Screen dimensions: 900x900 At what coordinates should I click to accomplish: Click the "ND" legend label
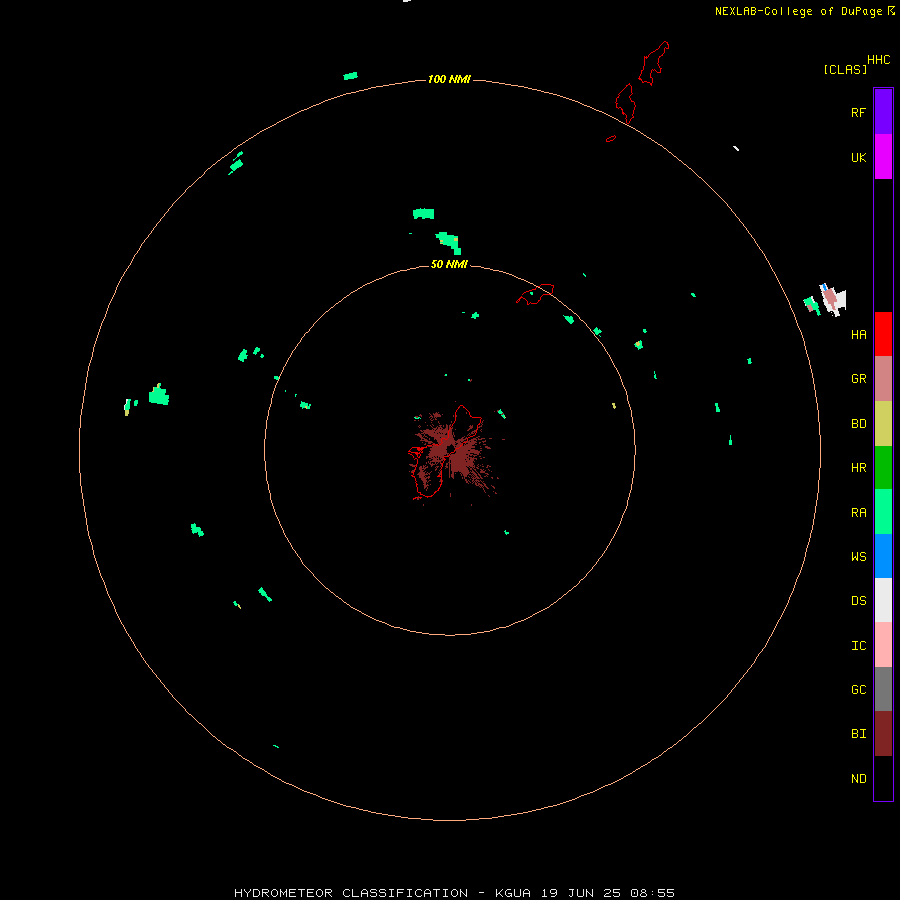(x=858, y=779)
